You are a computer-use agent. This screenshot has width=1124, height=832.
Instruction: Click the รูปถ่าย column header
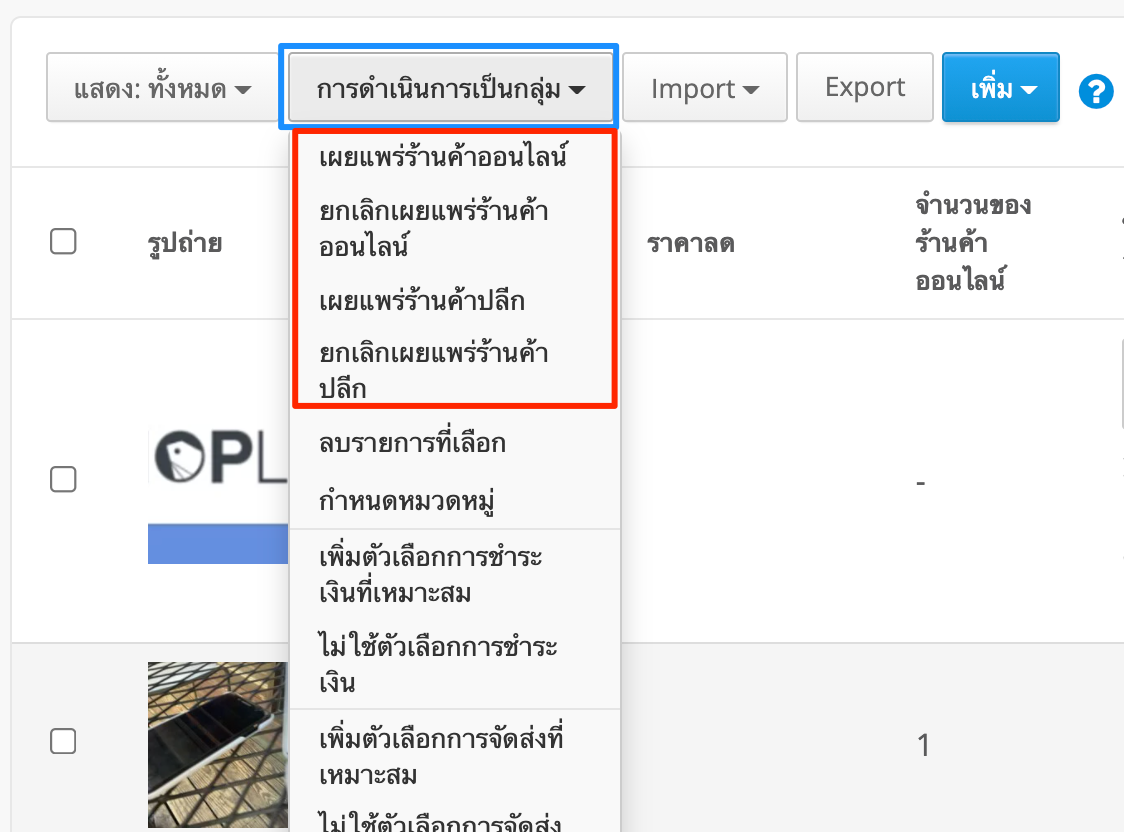[185, 243]
